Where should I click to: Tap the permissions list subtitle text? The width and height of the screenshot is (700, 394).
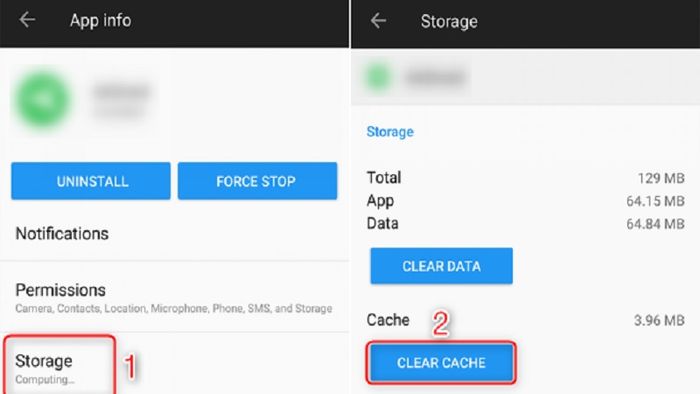pyautogui.click(x=174, y=308)
